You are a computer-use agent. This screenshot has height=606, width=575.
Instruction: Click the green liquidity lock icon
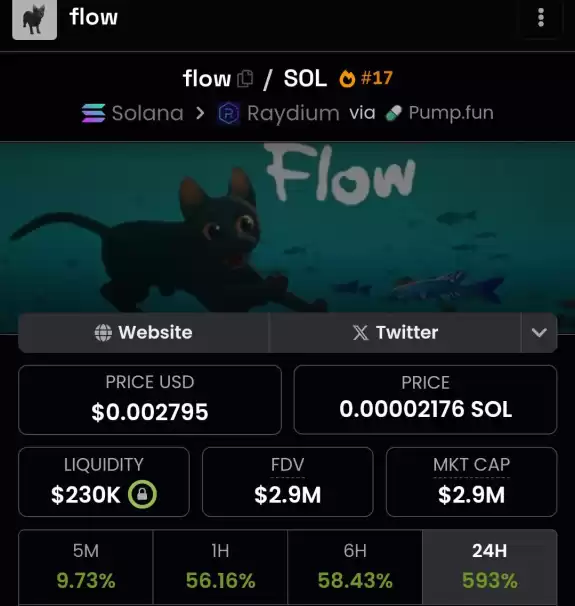click(142, 494)
